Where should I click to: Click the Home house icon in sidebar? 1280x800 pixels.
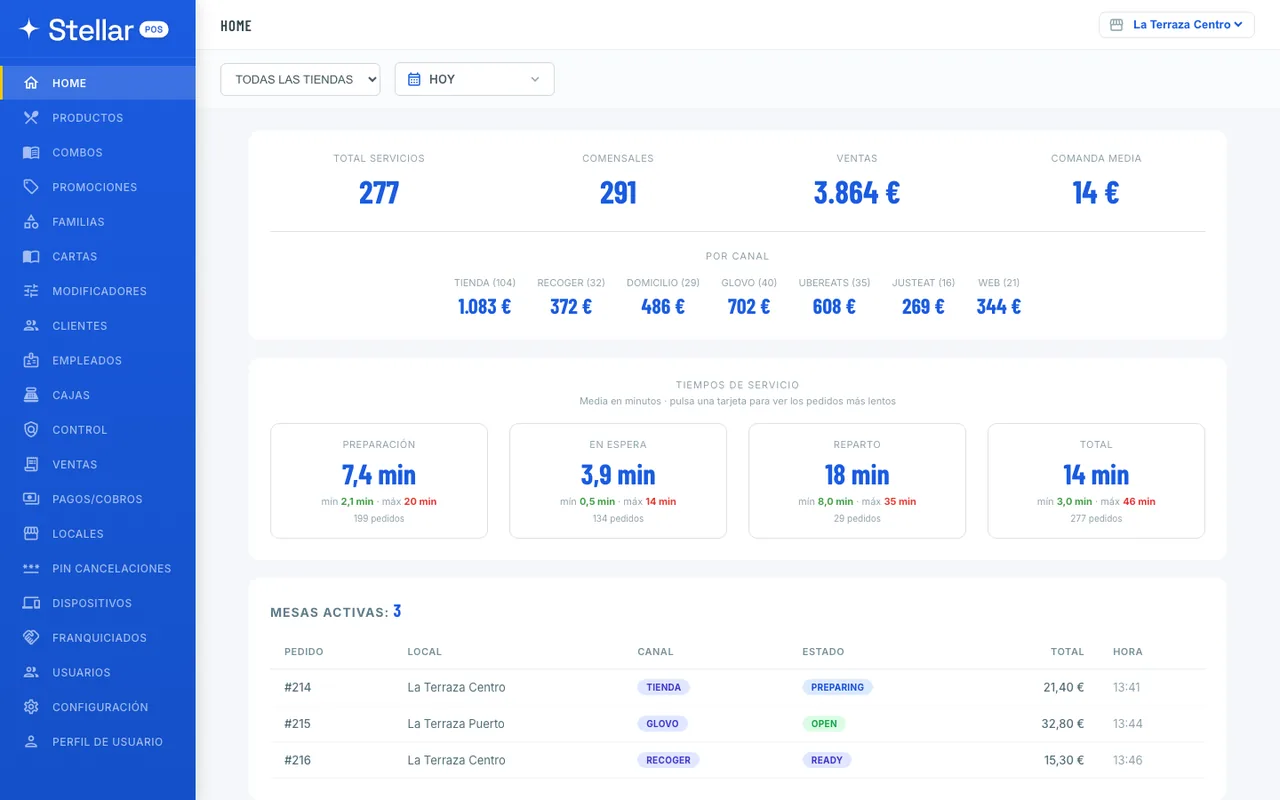(31, 83)
